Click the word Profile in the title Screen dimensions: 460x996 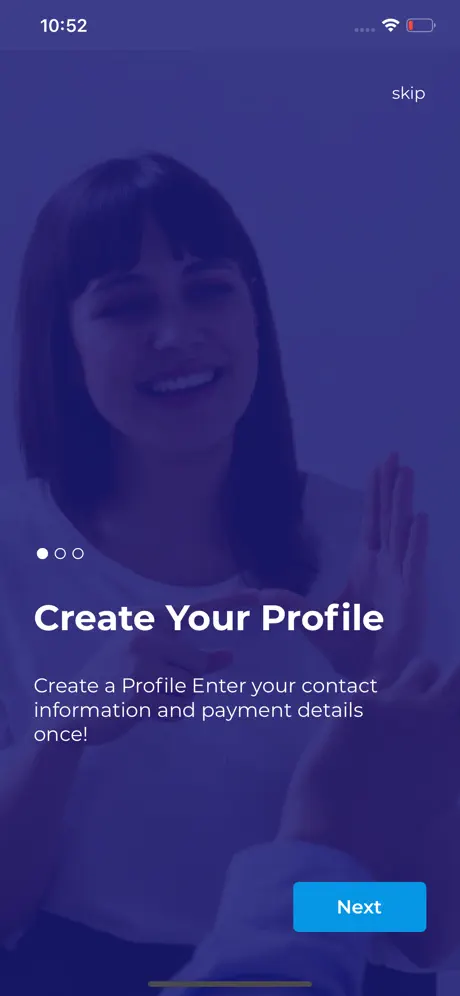click(x=323, y=618)
